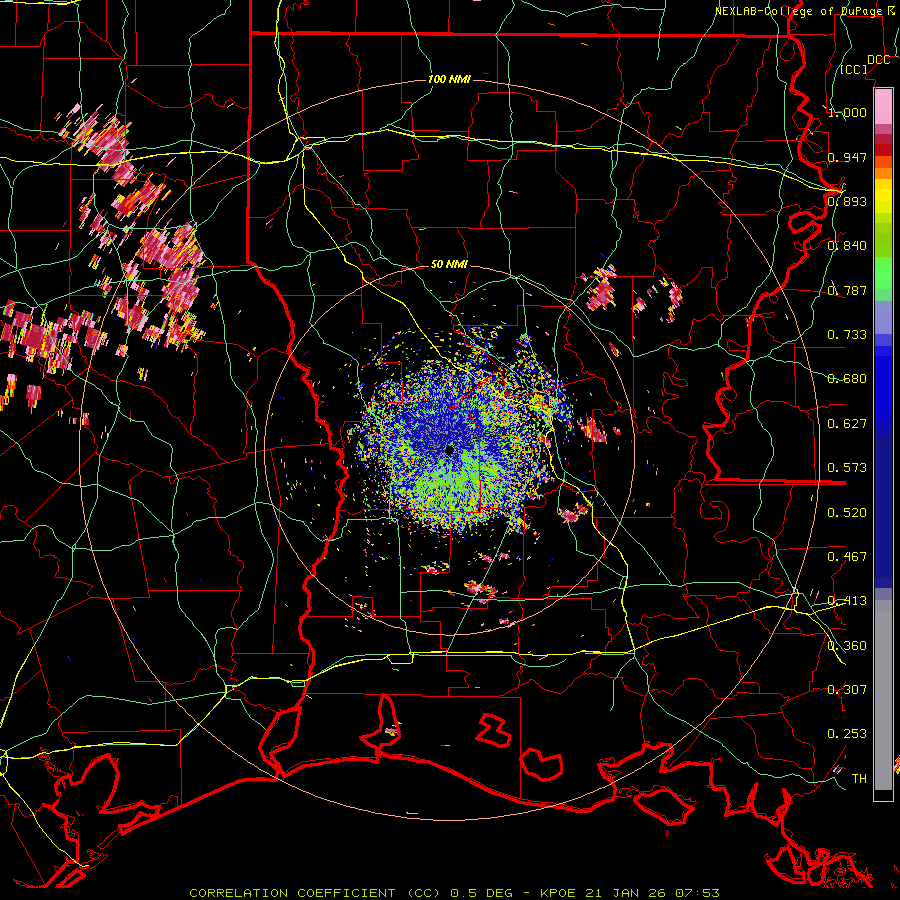900x900 pixels.
Task: Click the 0.627 color scale value
Action: pos(847,423)
